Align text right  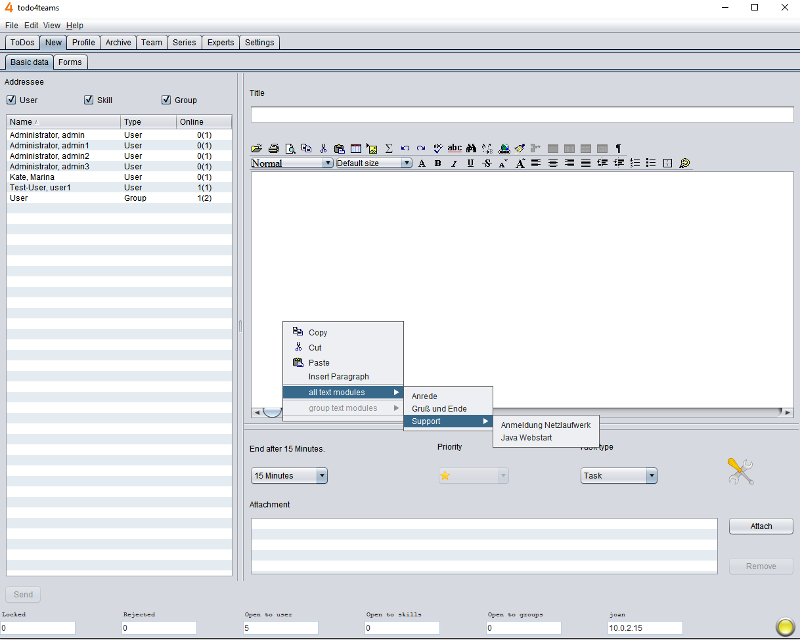pyautogui.click(x=569, y=163)
